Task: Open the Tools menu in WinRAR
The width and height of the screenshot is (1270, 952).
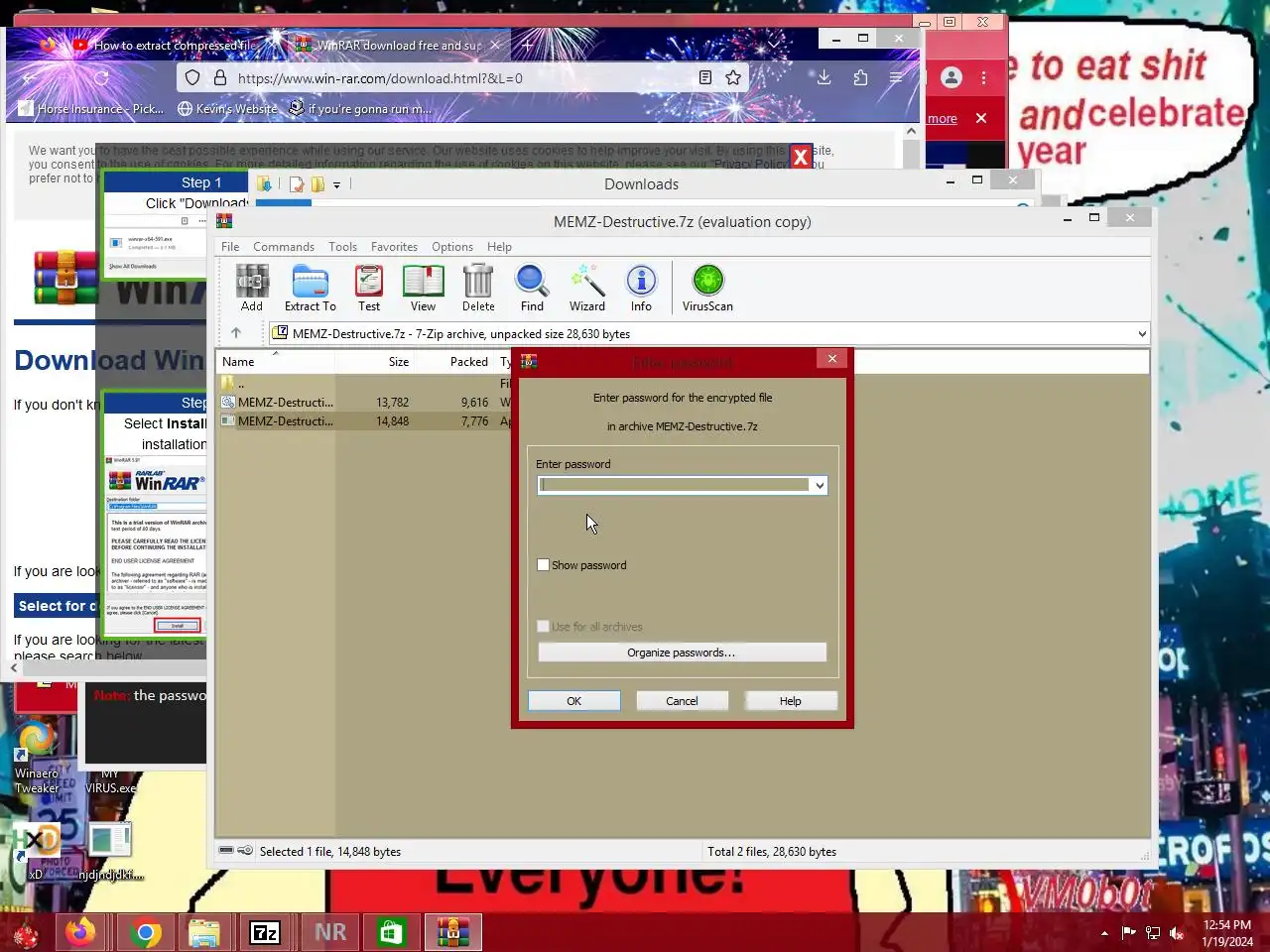Action: [x=343, y=247]
